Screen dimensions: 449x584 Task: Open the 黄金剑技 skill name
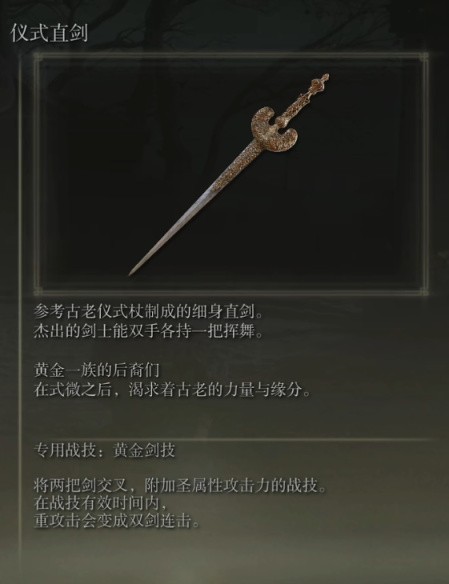click(144, 450)
